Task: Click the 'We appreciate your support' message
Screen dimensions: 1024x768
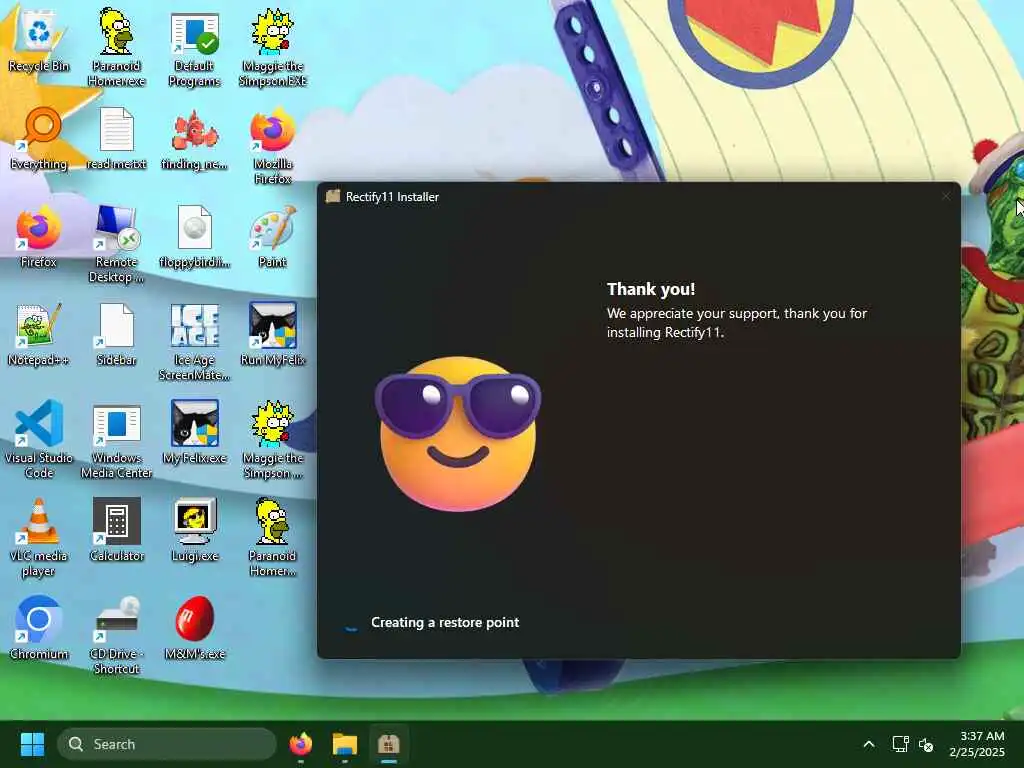Action: (x=737, y=323)
